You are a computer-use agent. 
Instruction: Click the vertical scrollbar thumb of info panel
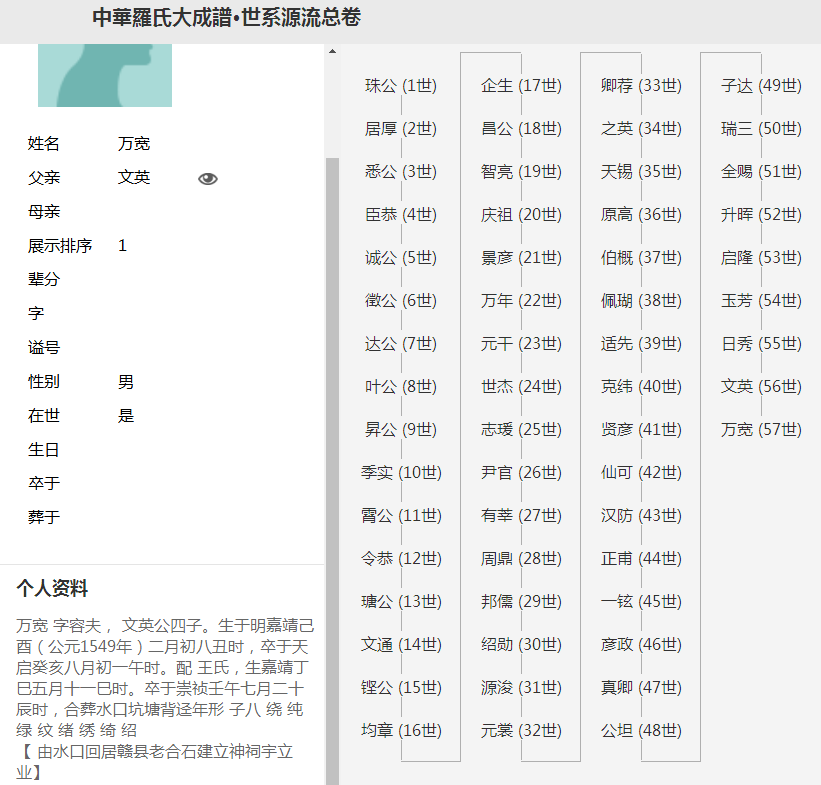tap(332, 471)
